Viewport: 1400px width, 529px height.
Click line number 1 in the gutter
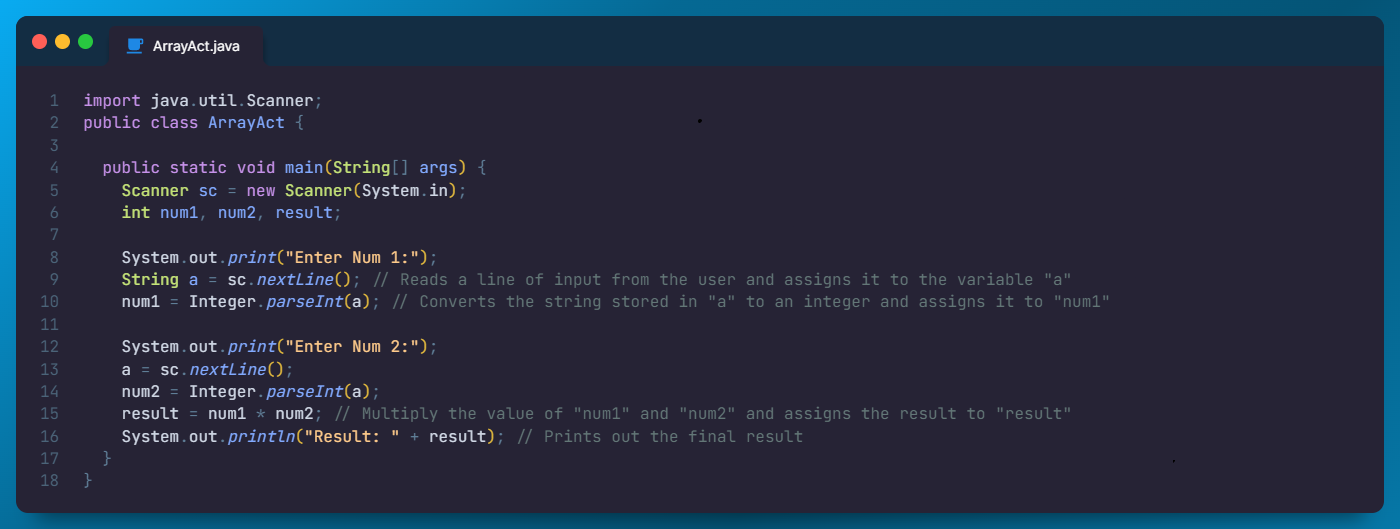tap(53, 100)
